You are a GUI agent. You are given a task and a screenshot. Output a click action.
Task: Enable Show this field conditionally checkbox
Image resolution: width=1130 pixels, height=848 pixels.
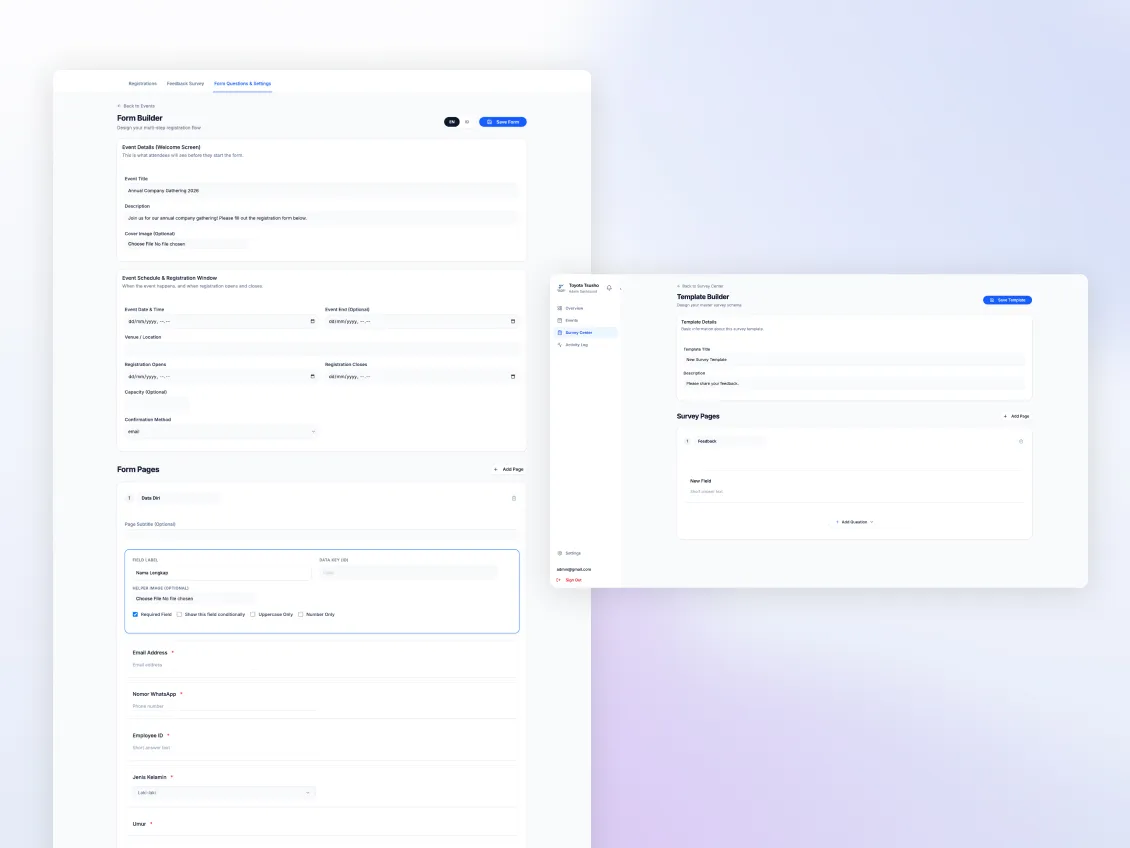coord(179,615)
